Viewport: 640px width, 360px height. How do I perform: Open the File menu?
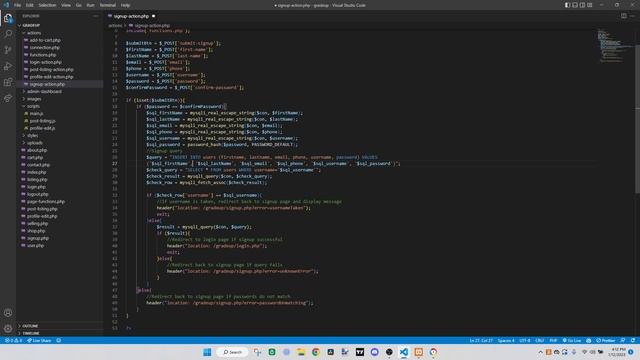click(18, 5)
